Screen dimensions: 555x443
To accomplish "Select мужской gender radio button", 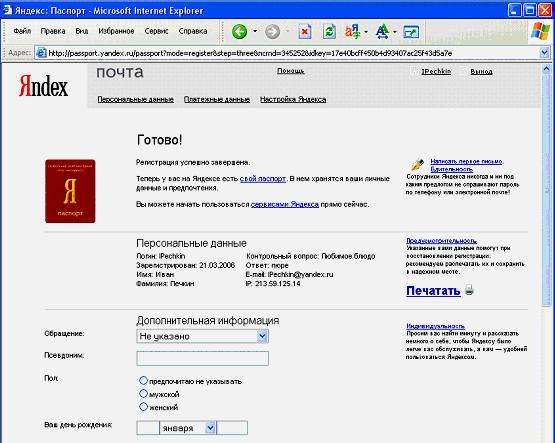I will point(143,393).
